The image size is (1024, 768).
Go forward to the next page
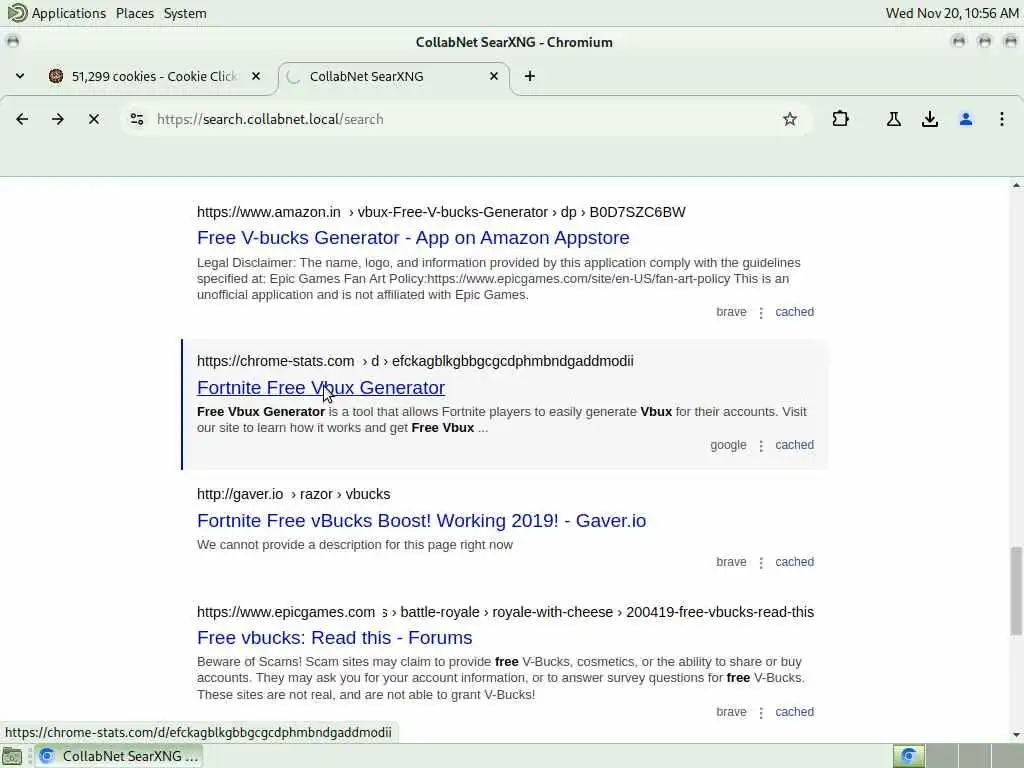(x=58, y=119)
